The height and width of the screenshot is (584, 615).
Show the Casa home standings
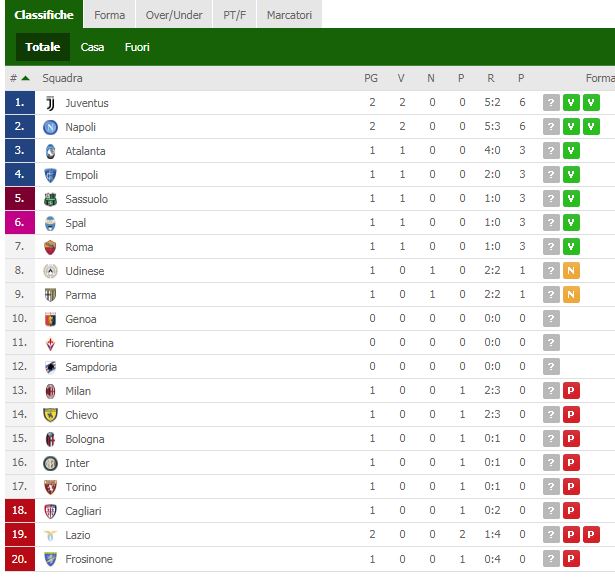(92, 47)
